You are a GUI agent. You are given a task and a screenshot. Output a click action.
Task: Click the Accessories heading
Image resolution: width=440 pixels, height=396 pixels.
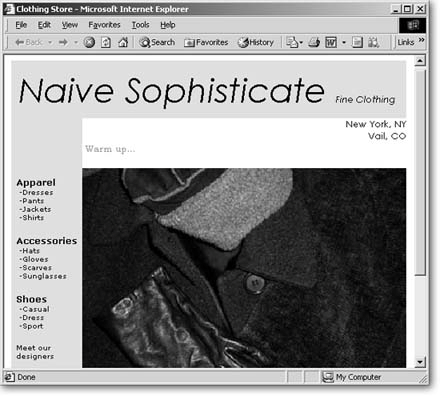47,241
